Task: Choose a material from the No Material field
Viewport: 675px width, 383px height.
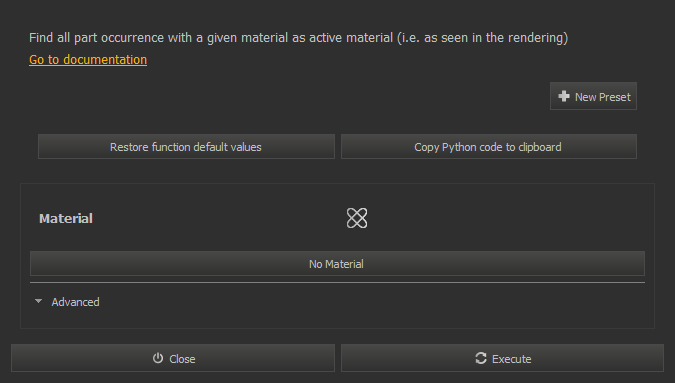Action: (337, 263)
